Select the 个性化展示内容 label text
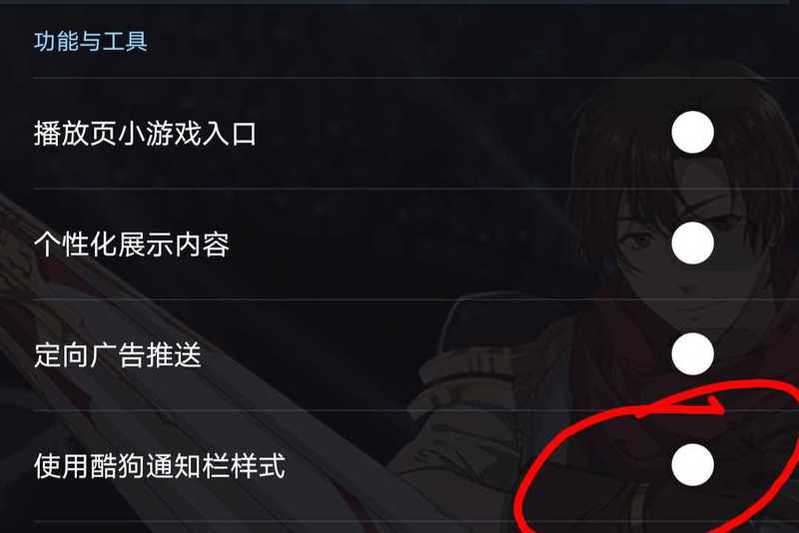The width and height of the screenshot is (799, 533). (x=131, y=245)
